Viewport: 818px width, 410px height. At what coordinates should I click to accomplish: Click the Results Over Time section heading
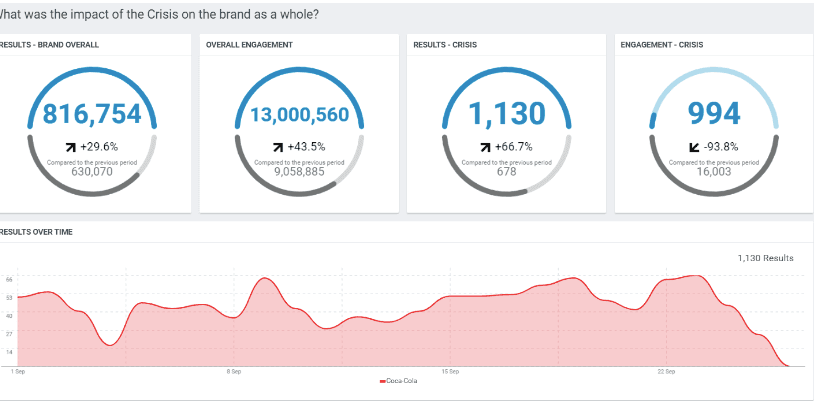[37, 232]
